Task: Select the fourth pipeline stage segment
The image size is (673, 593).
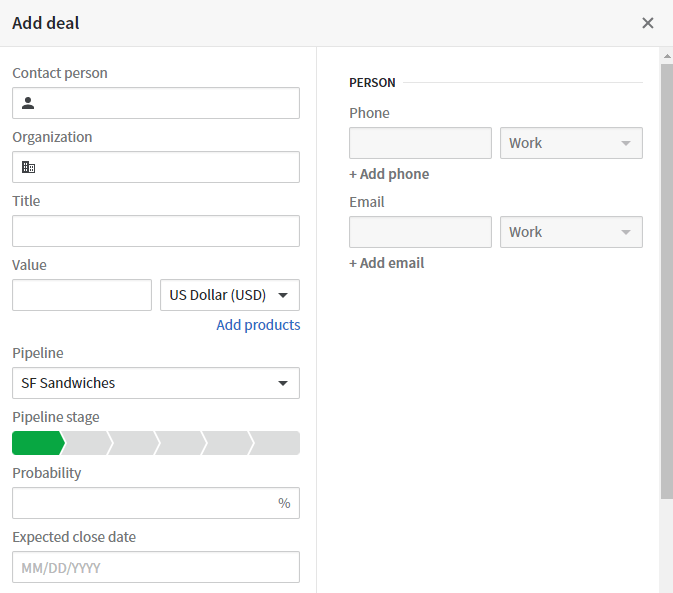Action: pos(182,443)
